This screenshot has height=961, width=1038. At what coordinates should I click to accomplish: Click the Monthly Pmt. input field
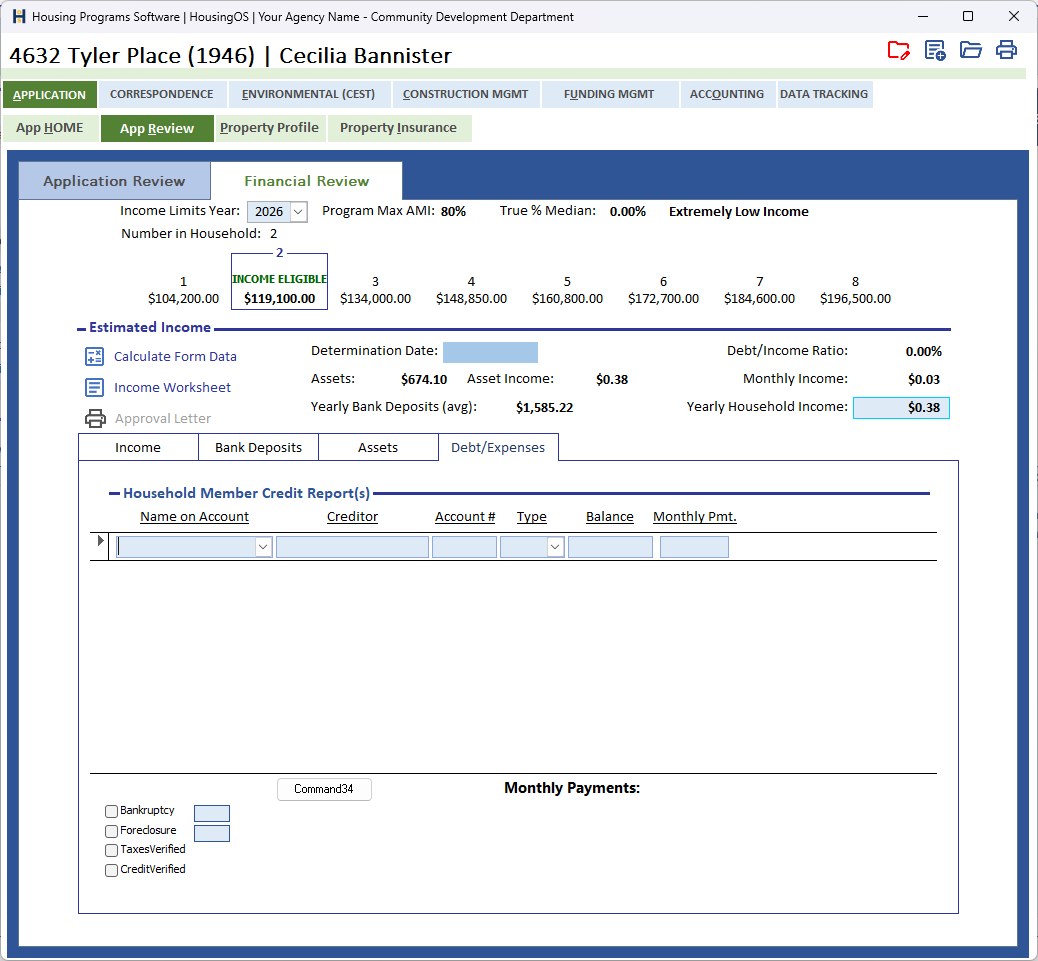(x=694, y=547)
